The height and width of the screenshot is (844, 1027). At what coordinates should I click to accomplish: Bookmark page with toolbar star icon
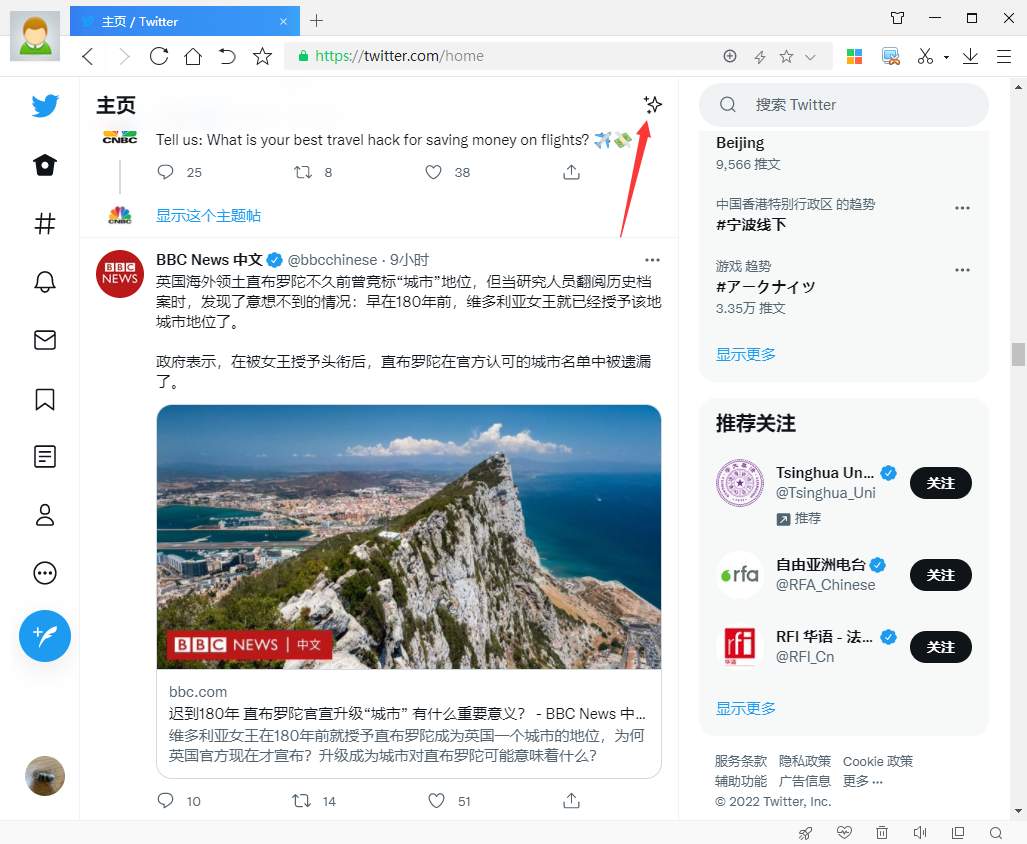263,56
